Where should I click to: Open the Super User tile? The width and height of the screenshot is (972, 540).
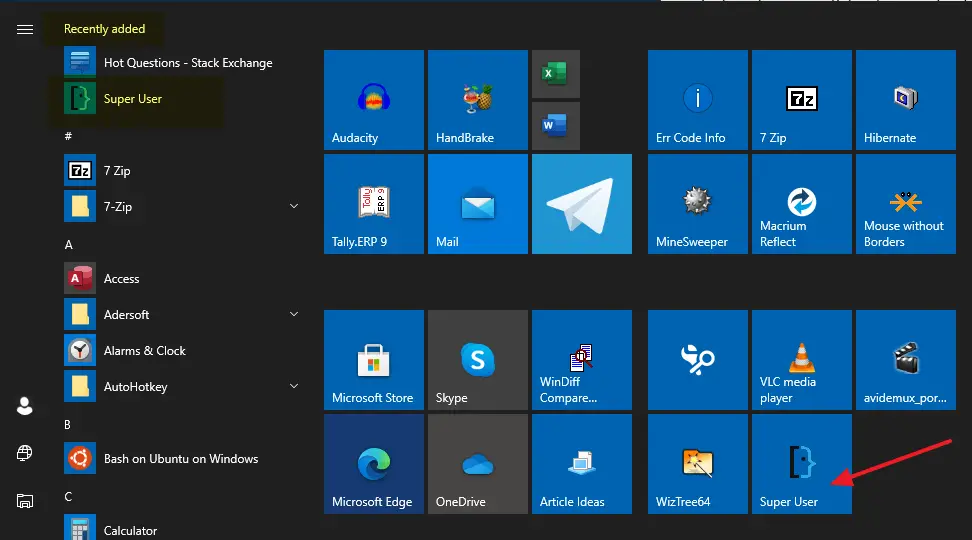(x=802, y=464)
